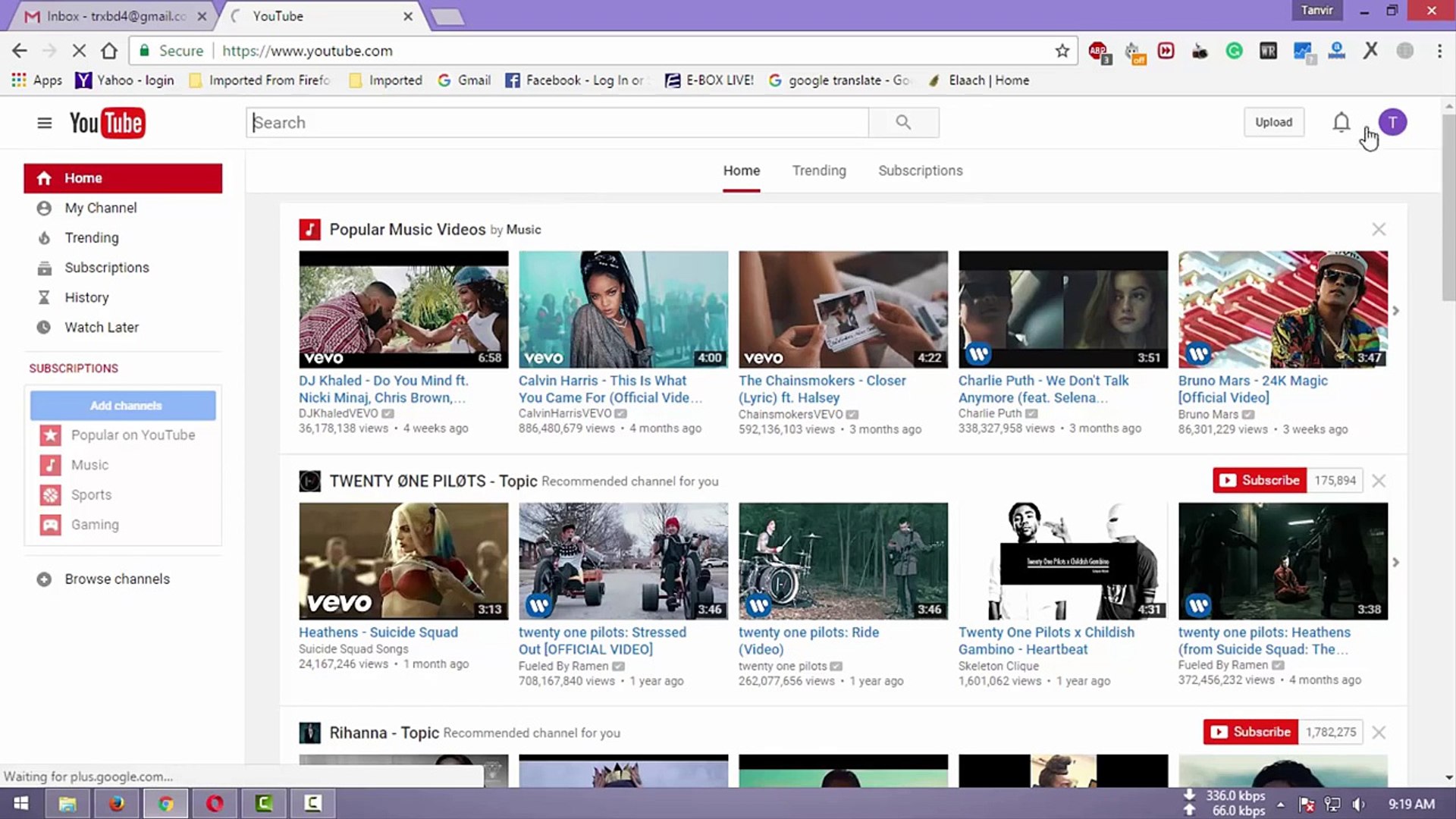Expand the twenty one pilots video row arrow

[x=1395, y=562]
